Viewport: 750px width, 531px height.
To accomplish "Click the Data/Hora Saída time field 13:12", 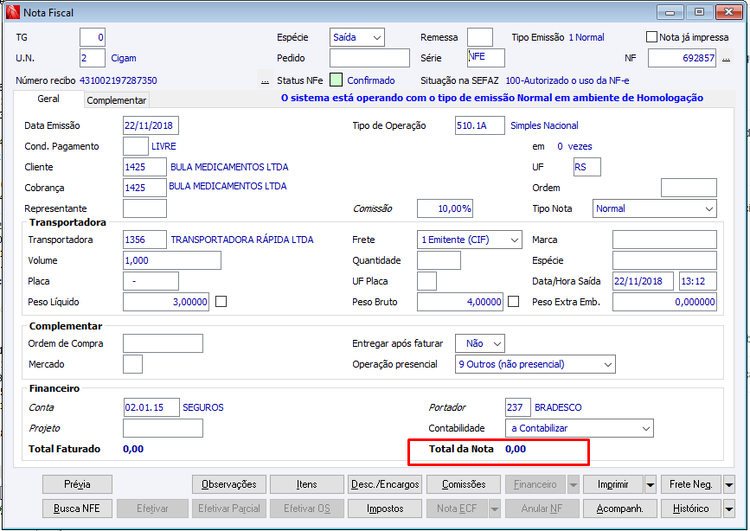I will point(698,281).
